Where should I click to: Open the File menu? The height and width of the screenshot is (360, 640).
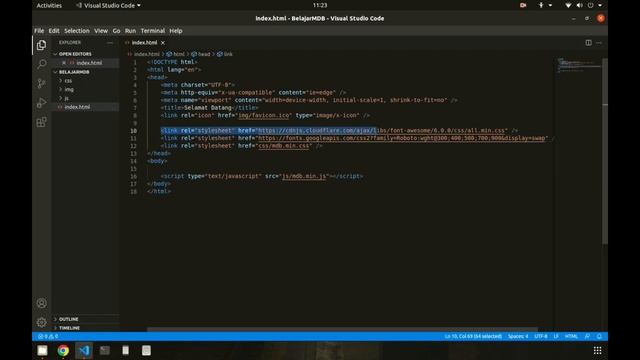(39, 31)
